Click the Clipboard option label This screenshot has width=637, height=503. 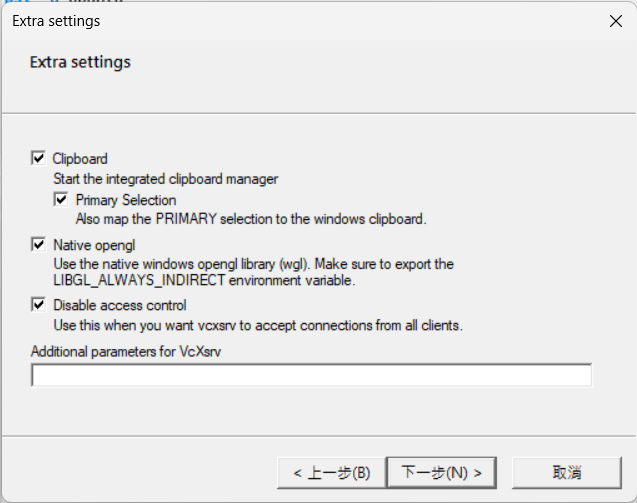coord(80,158)
